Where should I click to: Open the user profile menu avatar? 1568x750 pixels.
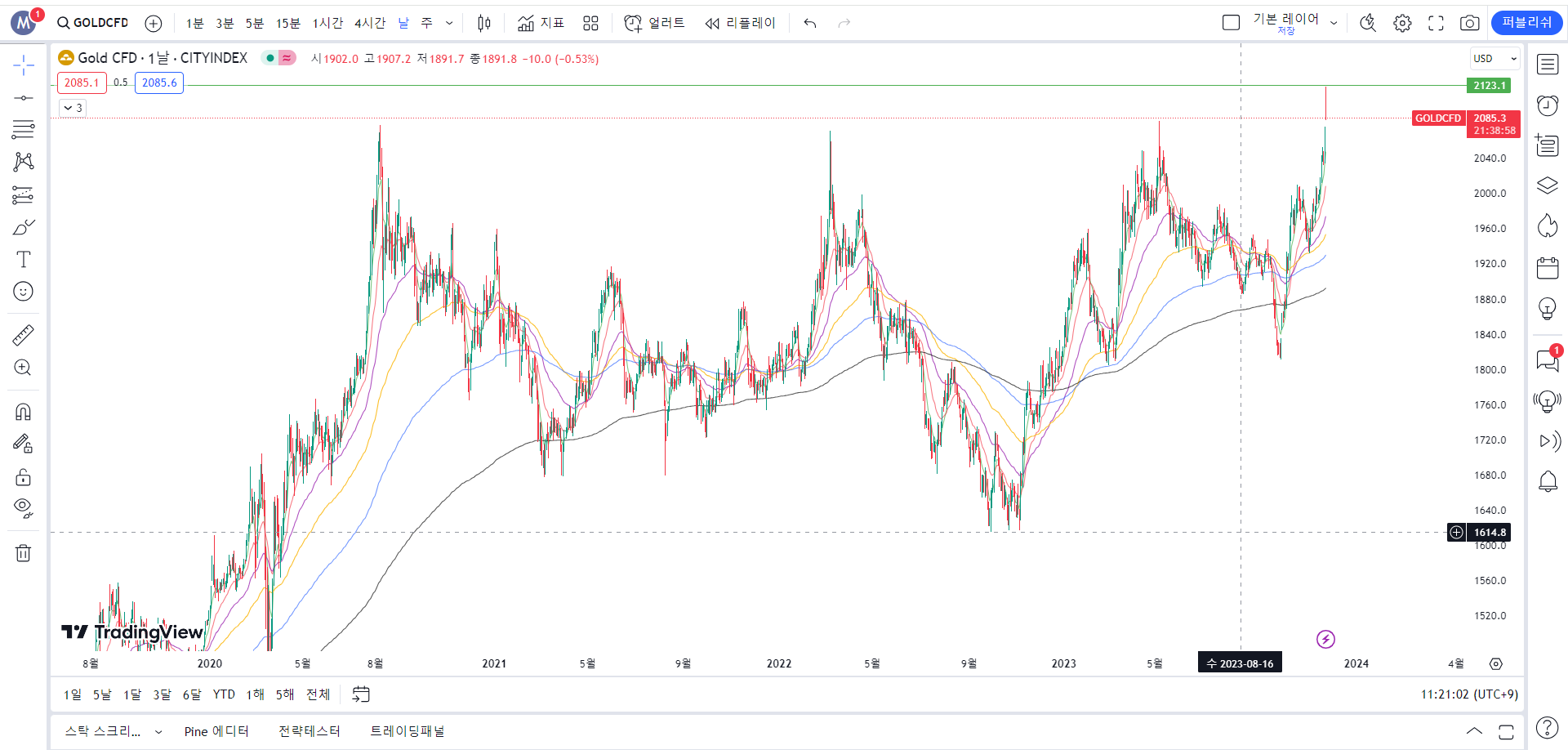point(24,23)
